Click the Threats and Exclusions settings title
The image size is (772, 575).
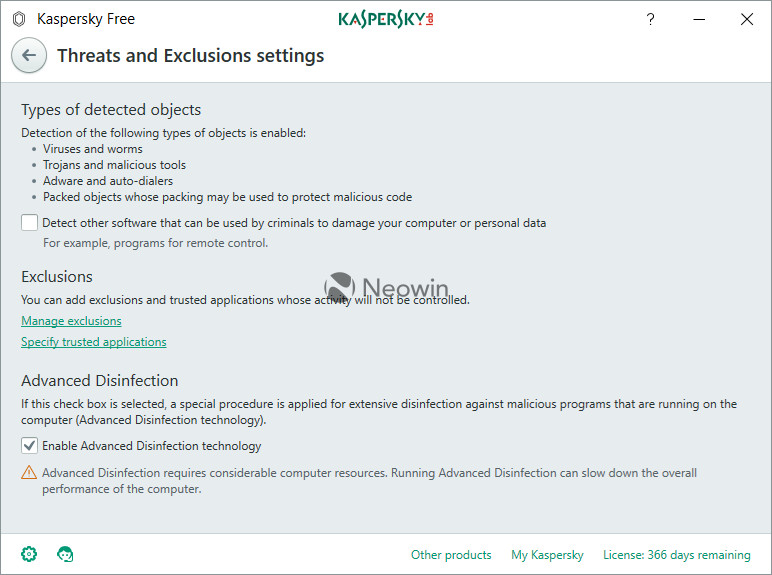point(191,56)
